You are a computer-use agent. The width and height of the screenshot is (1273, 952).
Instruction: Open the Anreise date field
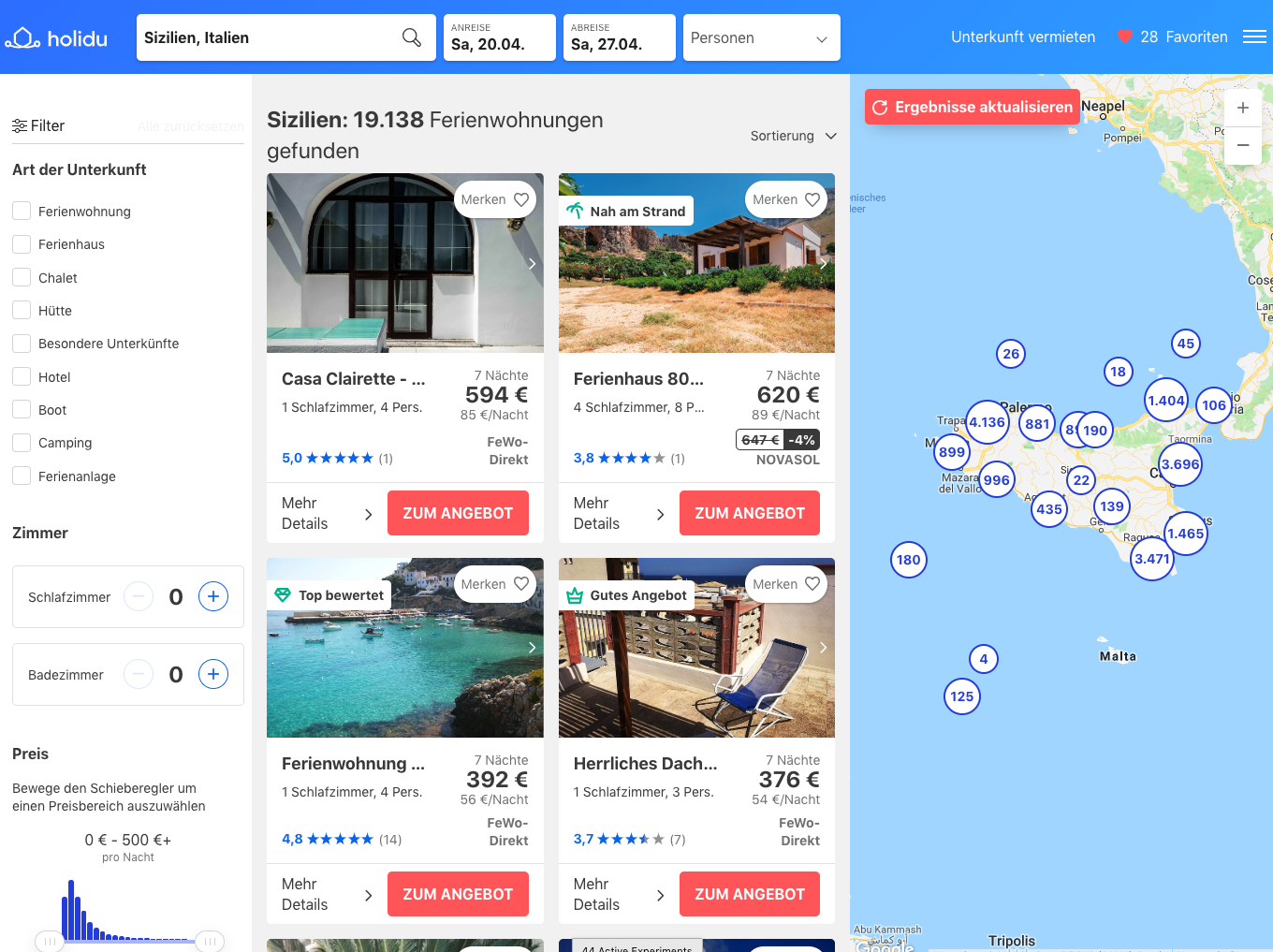(499, 37)
